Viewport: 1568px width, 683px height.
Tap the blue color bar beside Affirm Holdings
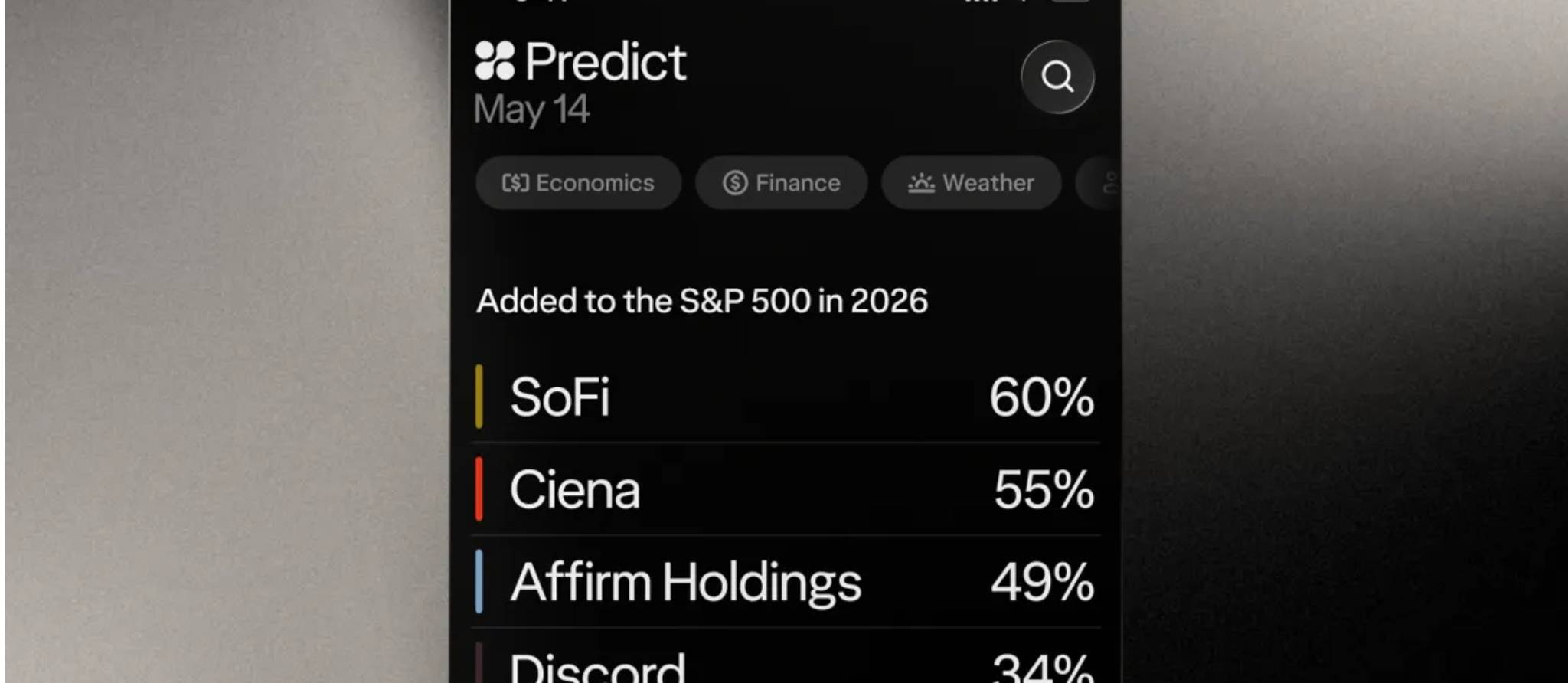pos(479,581)
